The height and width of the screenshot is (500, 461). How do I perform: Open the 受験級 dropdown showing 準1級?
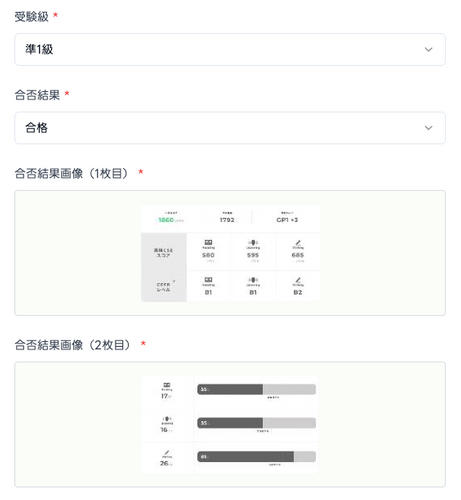(230, 49)
